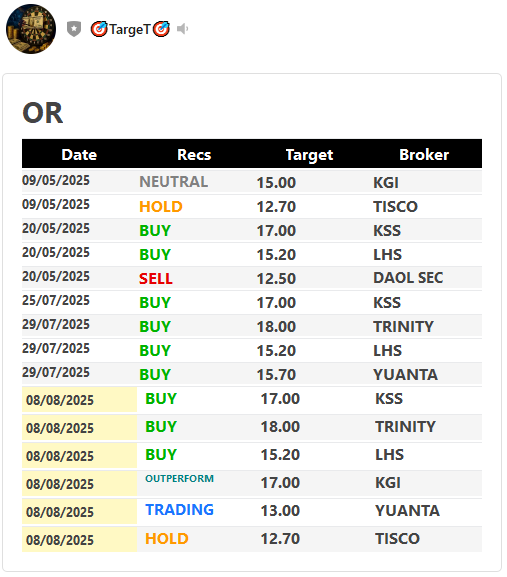Select the blue TRADING recommendation label
This screenshot has height=577, width=507.
pyautogui.click(x=179, y=510)
